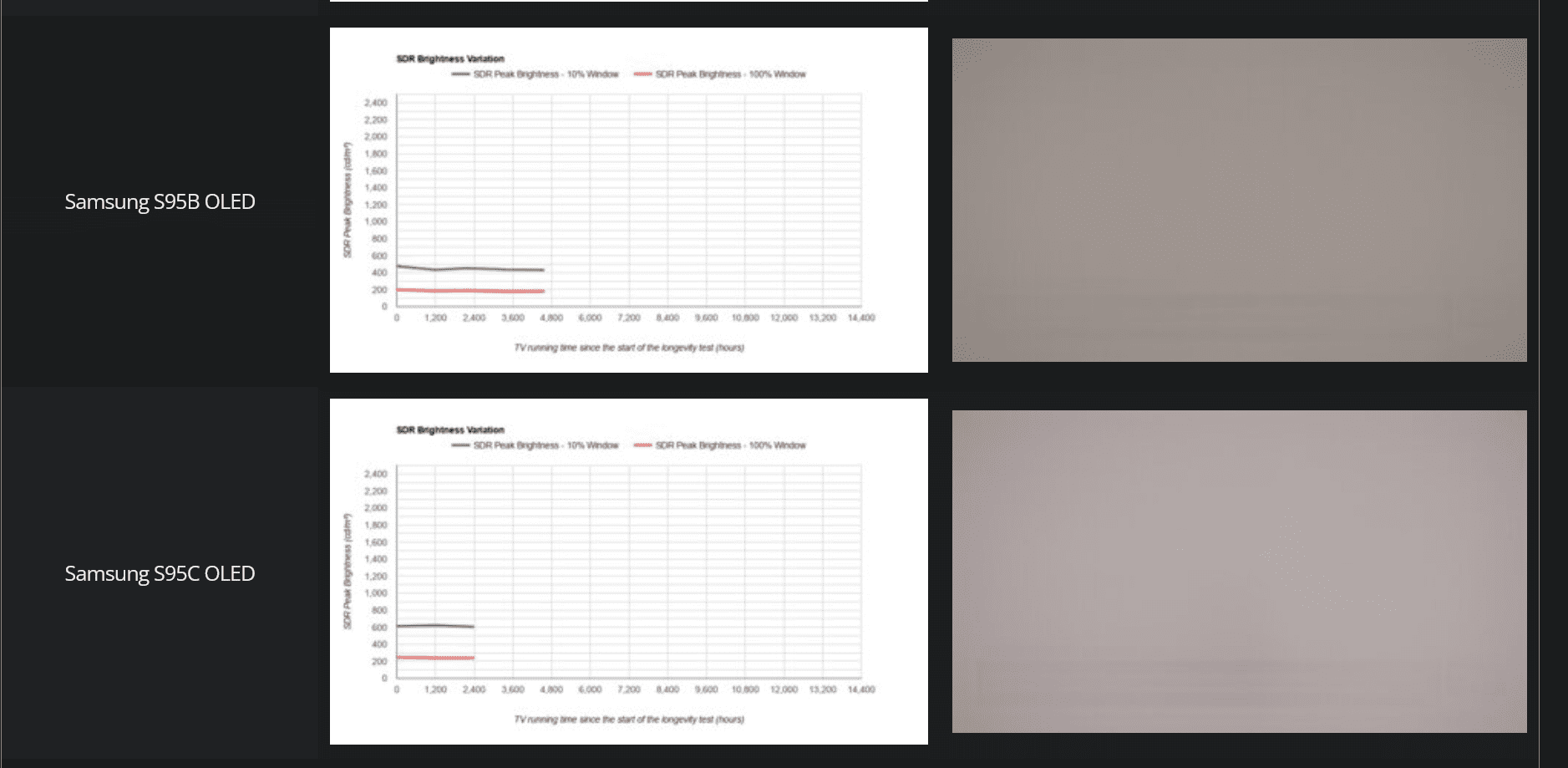Click the grey 10% window line in S95B chart
Image resolution: width=1568 pixels, height=768 pixels.
(470, 268)
